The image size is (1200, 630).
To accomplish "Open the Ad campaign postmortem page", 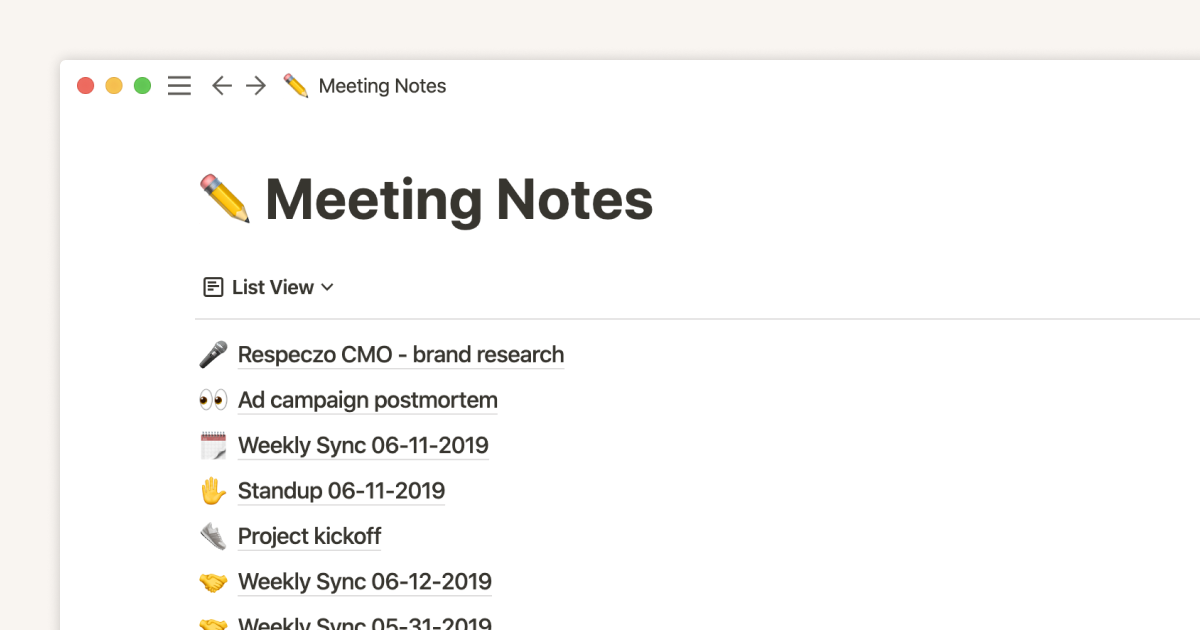I will click(x=367, y=401).
